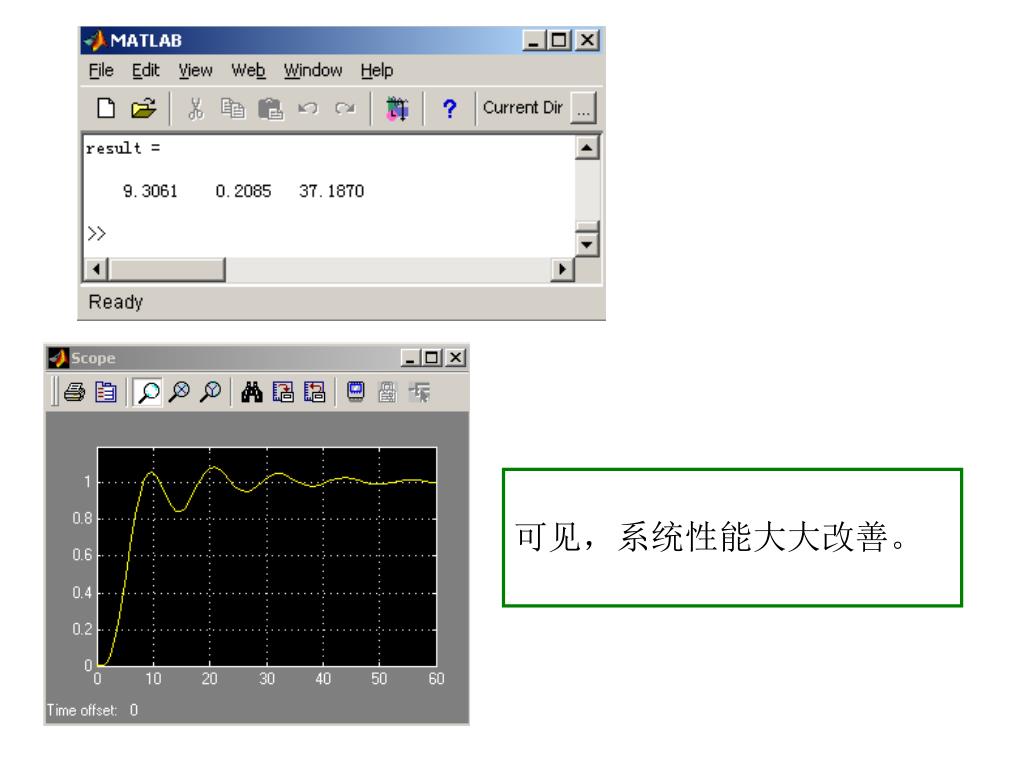Click the Ready status bar text
Image resolution: width=1024 pixels, height=768 pixels.
click(116, 302)
